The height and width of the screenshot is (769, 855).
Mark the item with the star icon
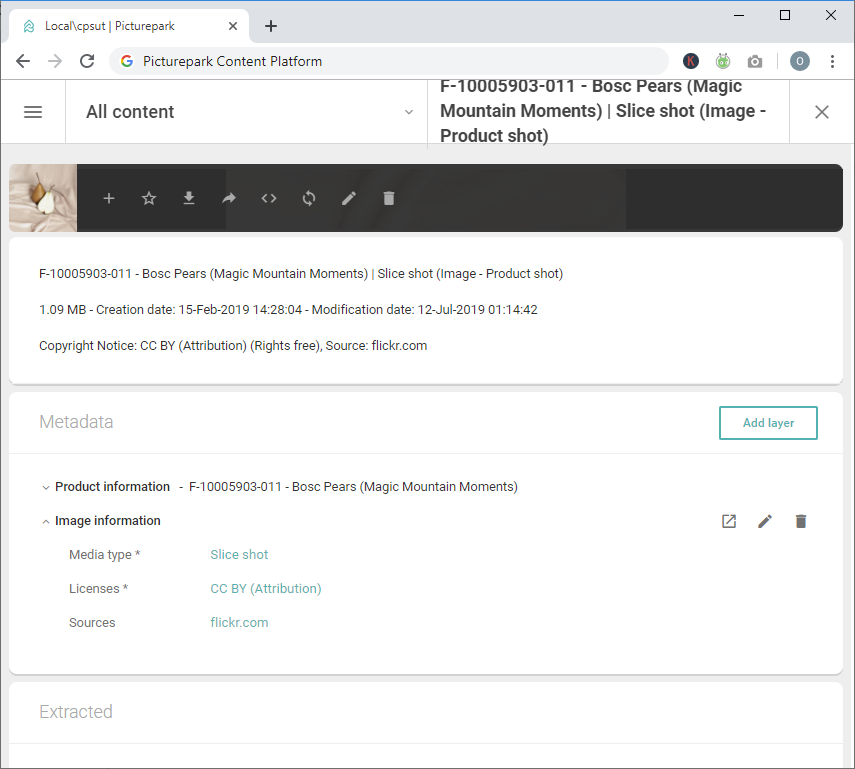coord(149,199)
